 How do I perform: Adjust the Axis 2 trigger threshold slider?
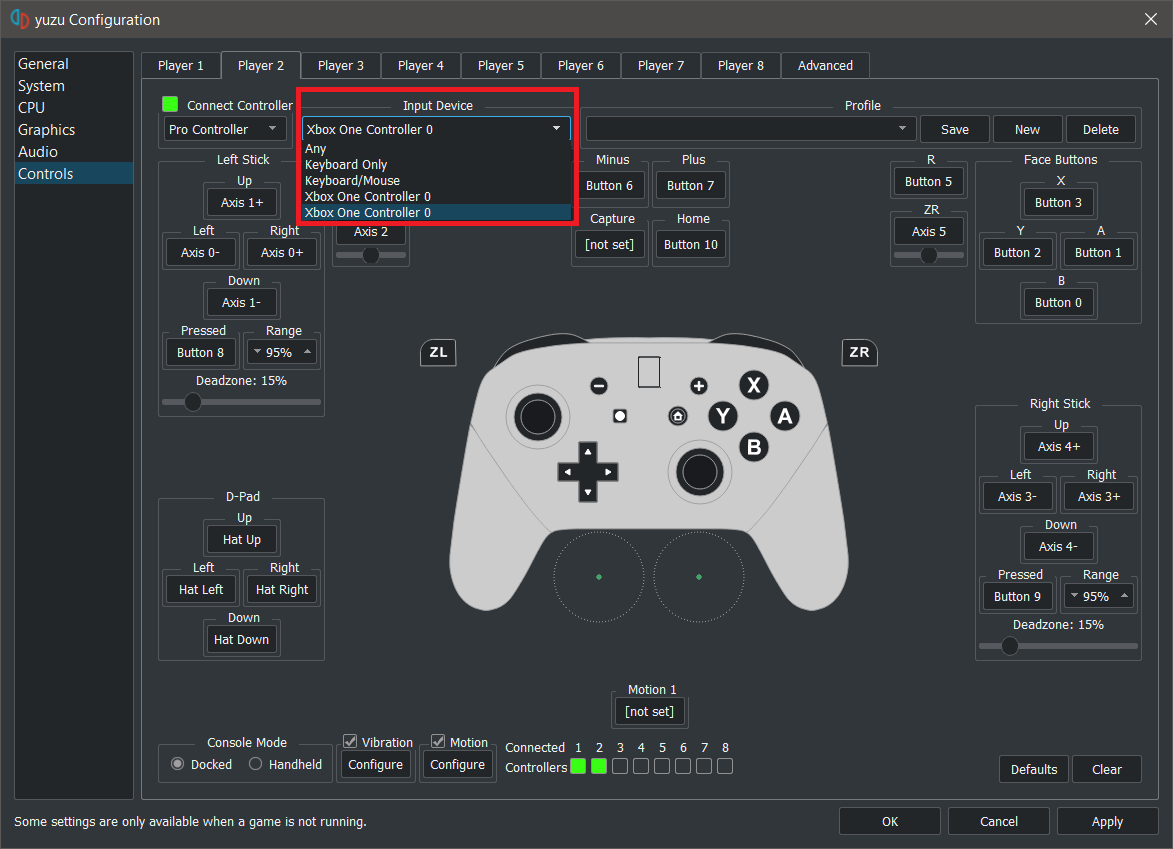370,255
